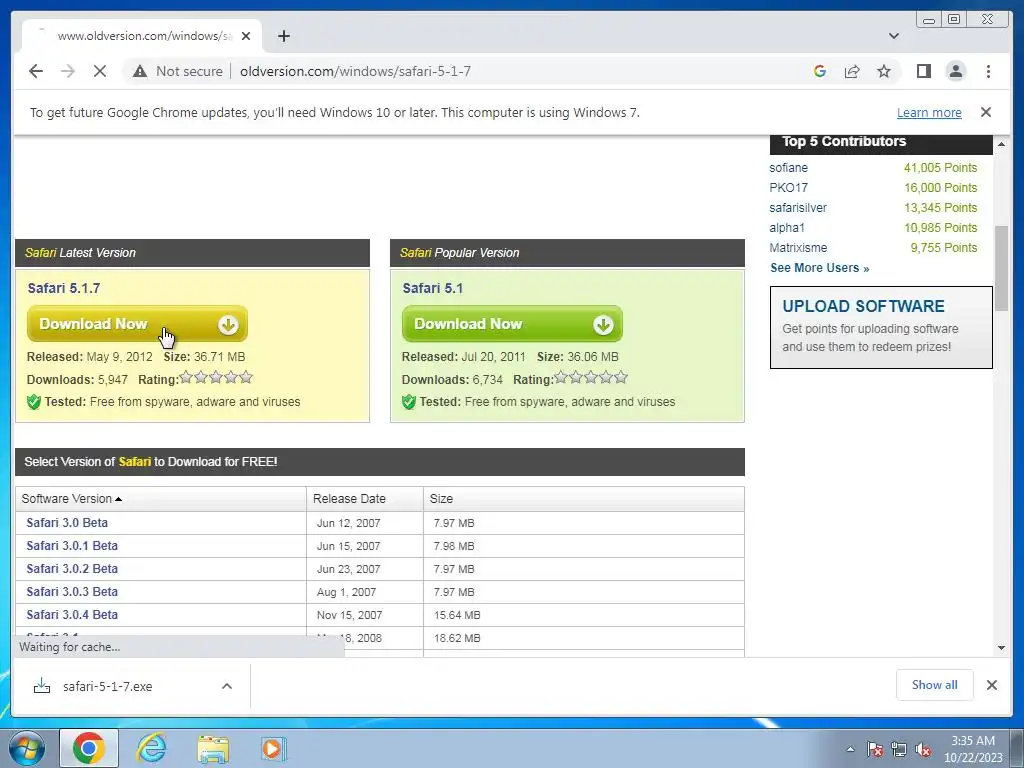Image resolution: width=1024 pixels, height=768 pixels.
Task: Open contributor PKO17's profile
Action: pos(788,187)
